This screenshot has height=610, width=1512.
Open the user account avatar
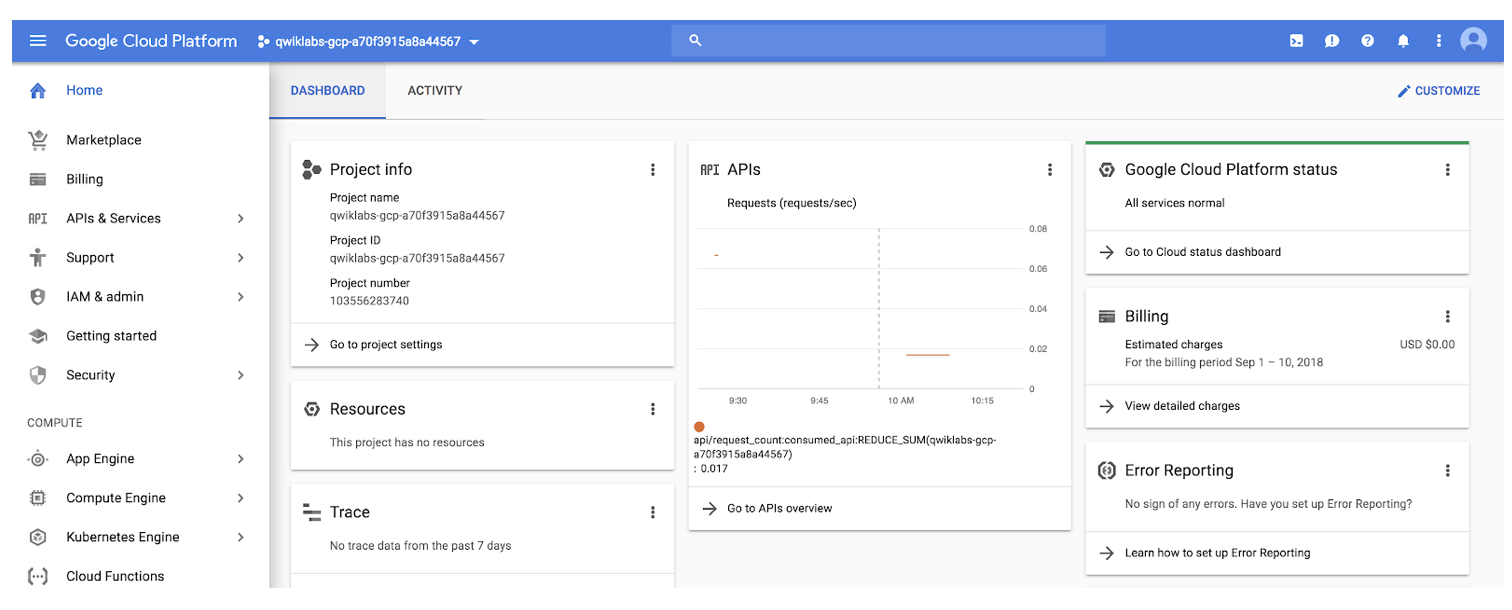coord(1473,41)
